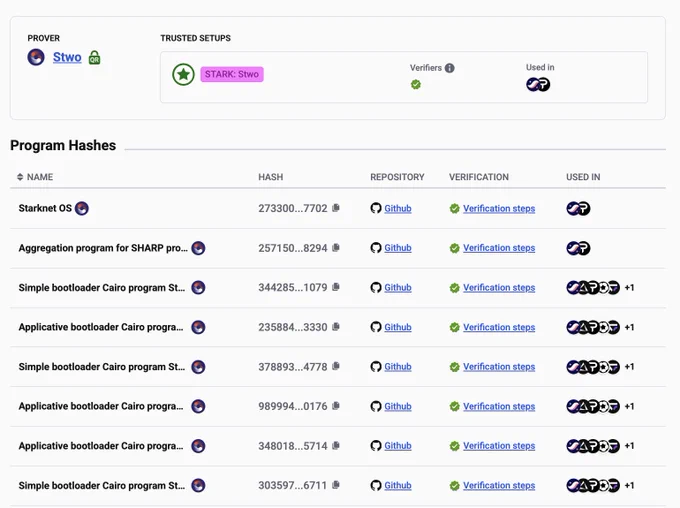
Task: Open Verification steps for Aggregation program row
Action: click(499, 248)
